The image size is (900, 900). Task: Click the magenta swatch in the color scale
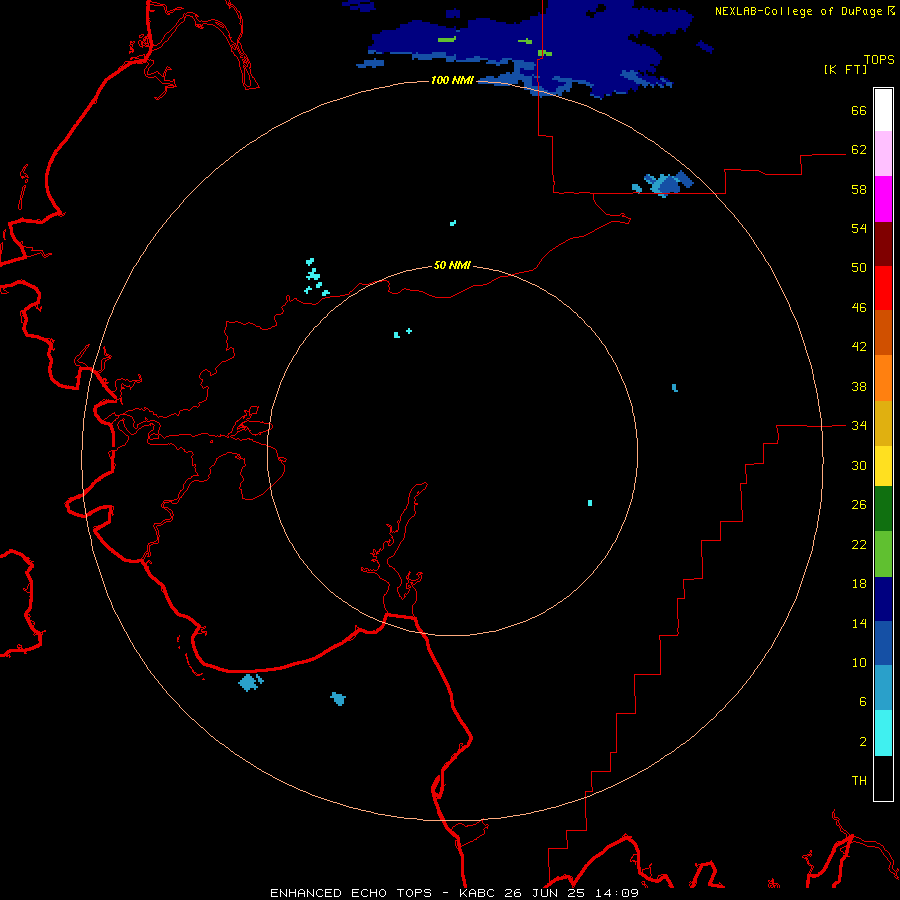[883, 199]
